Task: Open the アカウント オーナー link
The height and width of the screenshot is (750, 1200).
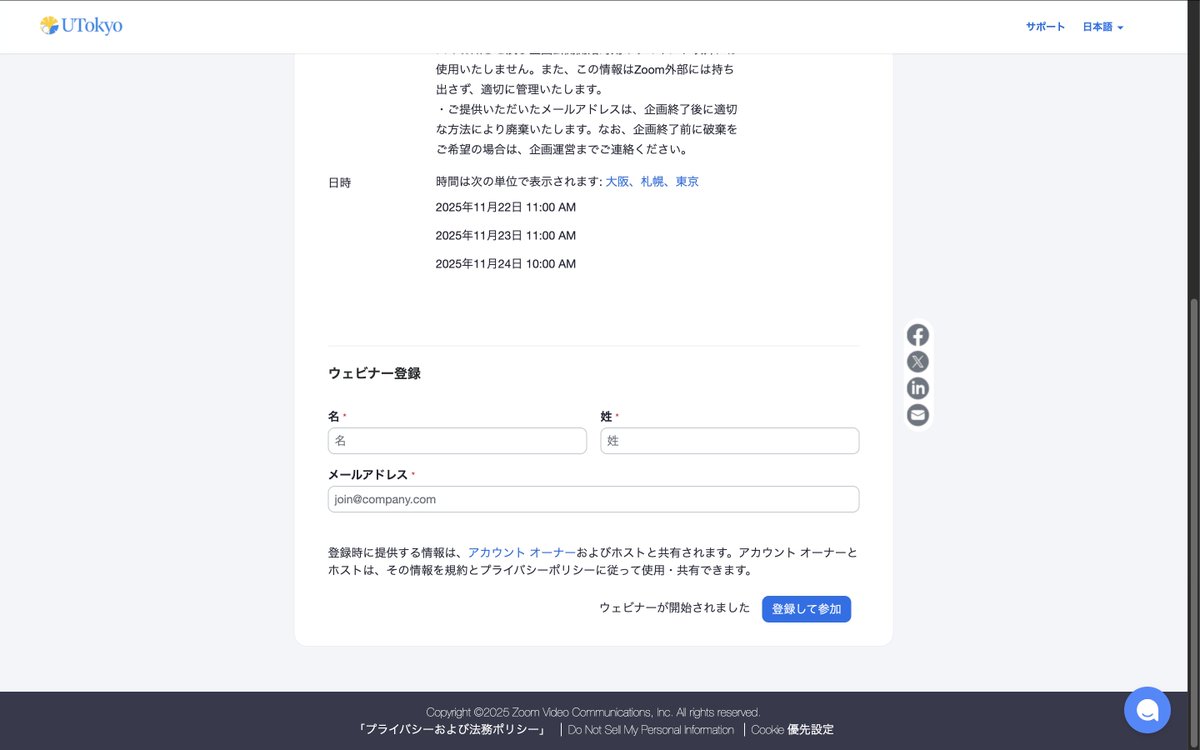Action: 522,552
